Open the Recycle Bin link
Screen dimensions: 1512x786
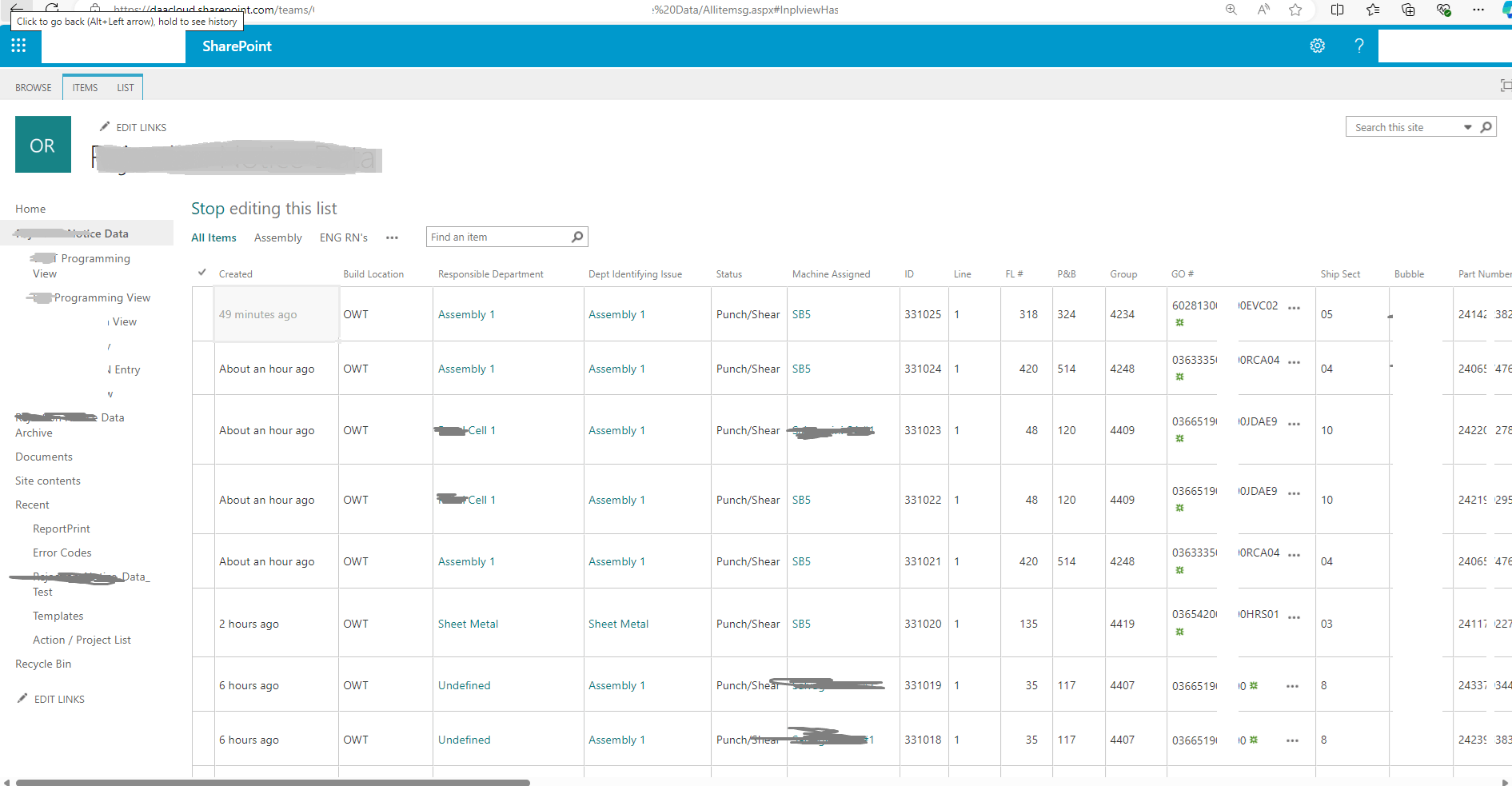point(43,664)
